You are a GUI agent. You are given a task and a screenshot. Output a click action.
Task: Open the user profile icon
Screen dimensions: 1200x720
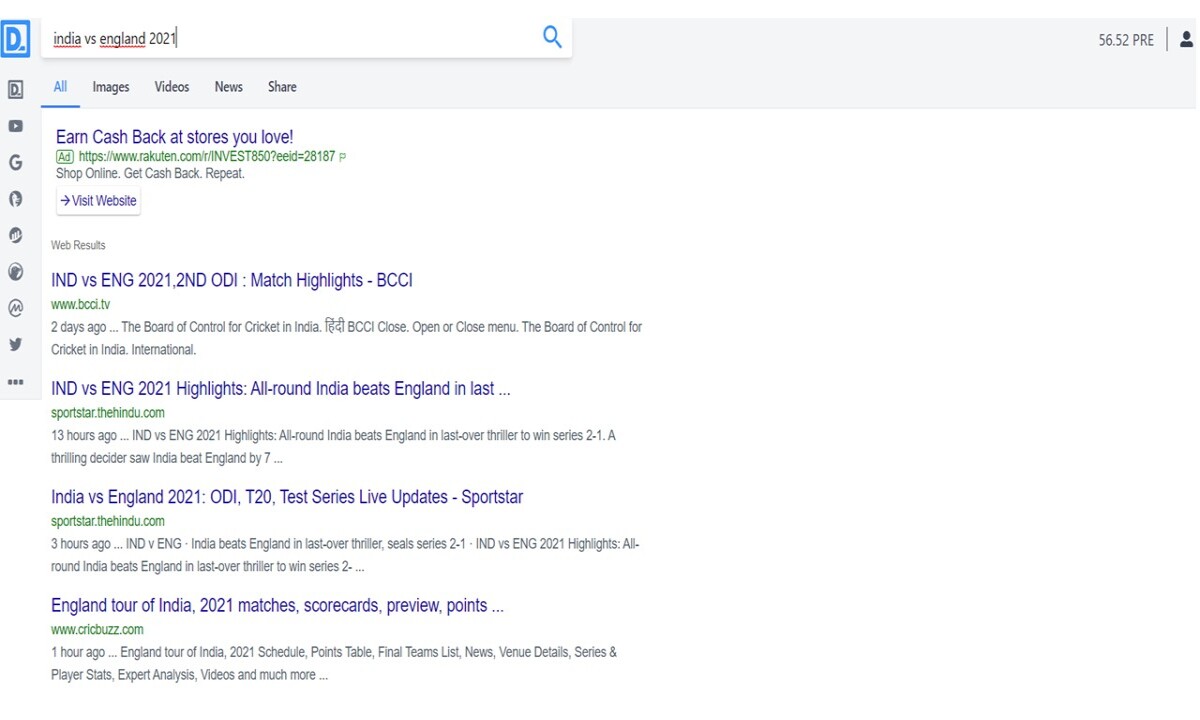1187,39
